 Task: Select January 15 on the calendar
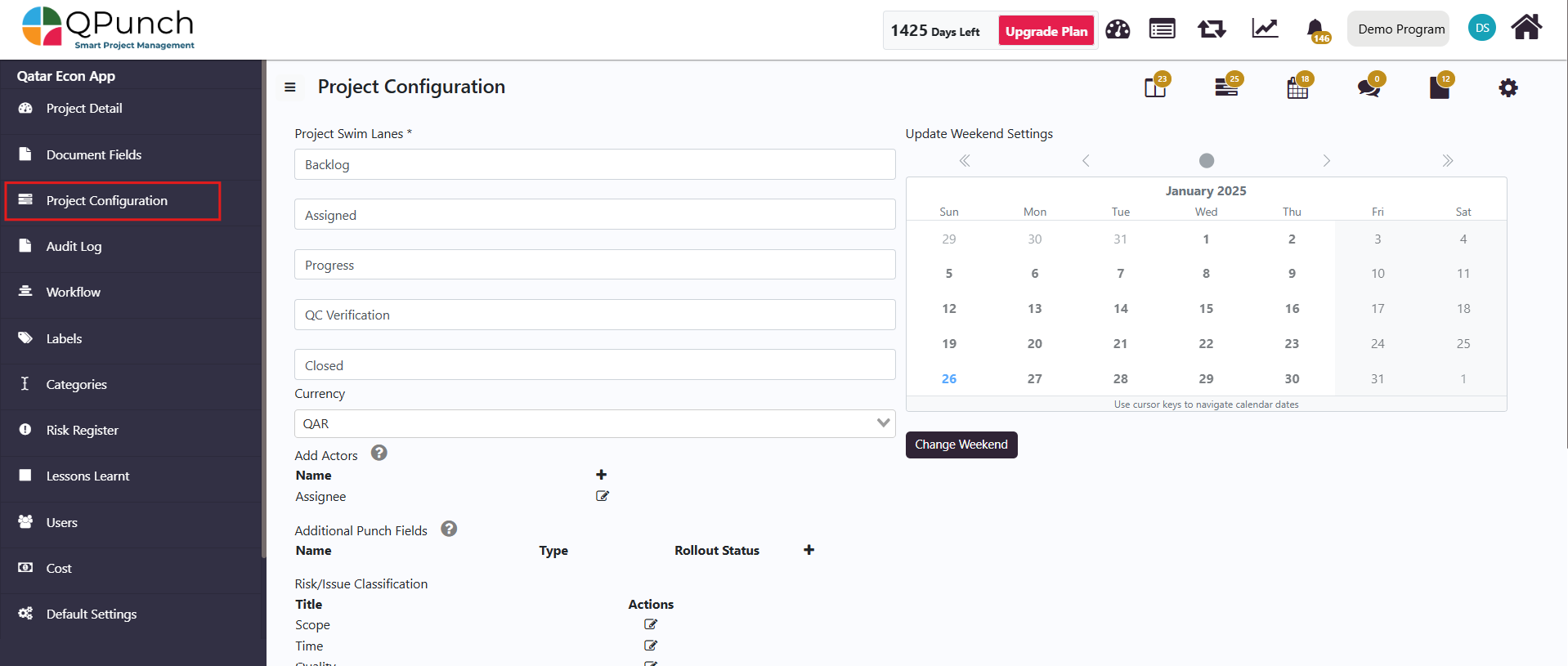point(1206,309)
